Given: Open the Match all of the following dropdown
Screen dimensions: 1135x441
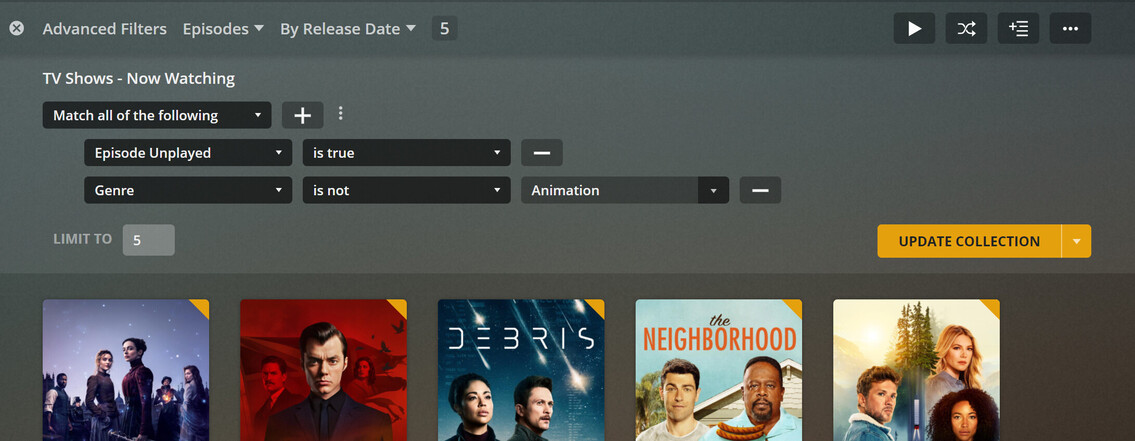Looking at the screenshot, I should click(x=157, y=115).
